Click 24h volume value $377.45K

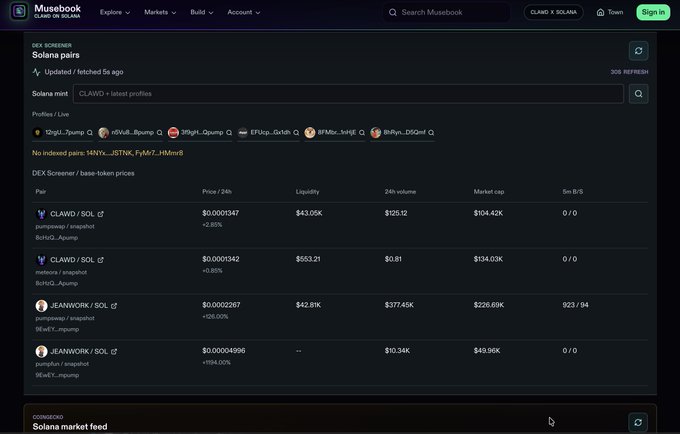click(399, 305)
